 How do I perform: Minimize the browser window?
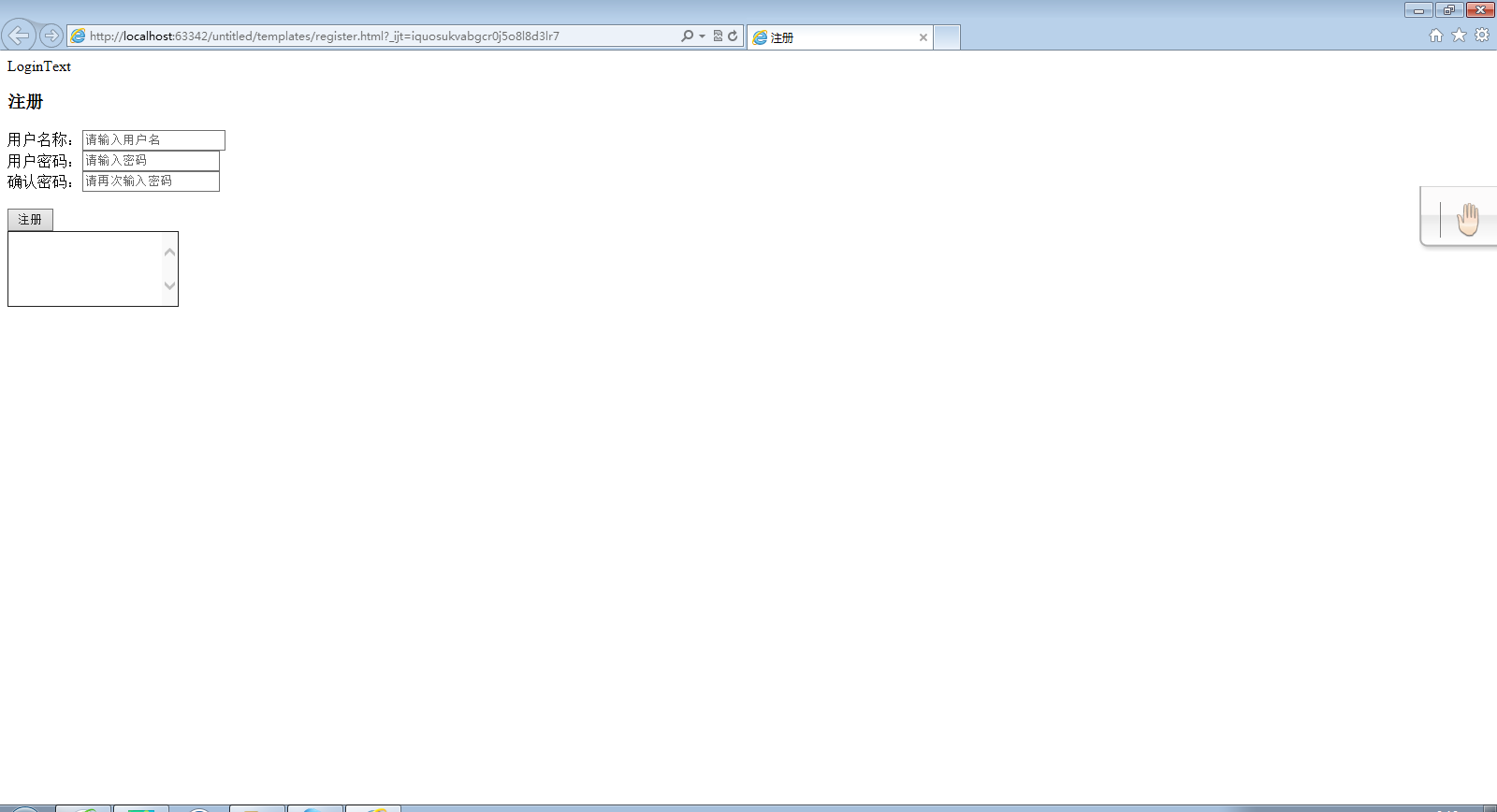tap(1418, 10)
